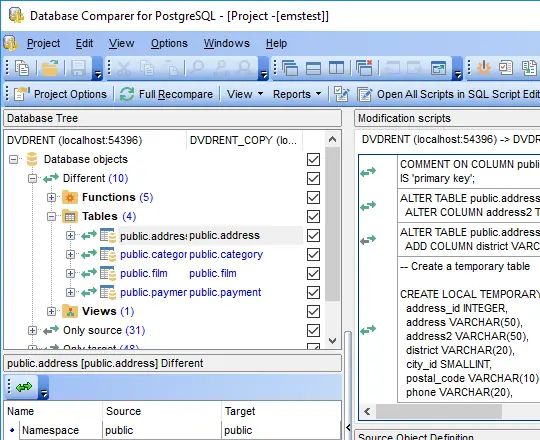
Task: Click the Source column header
Action: coord(162,411)
